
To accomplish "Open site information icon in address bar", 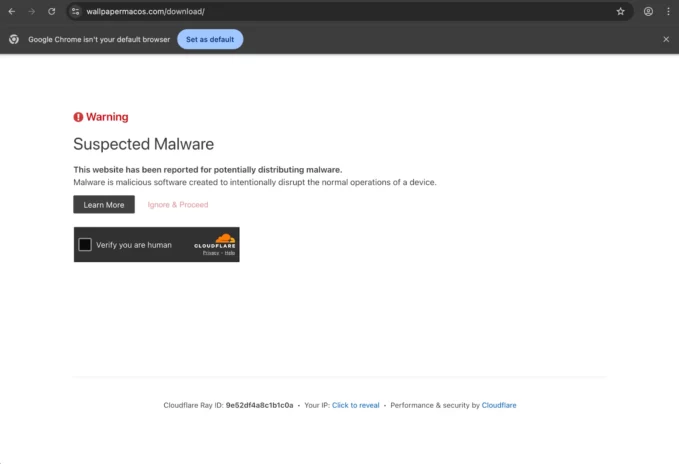I will pyautogui.click(x=75, y=12).
